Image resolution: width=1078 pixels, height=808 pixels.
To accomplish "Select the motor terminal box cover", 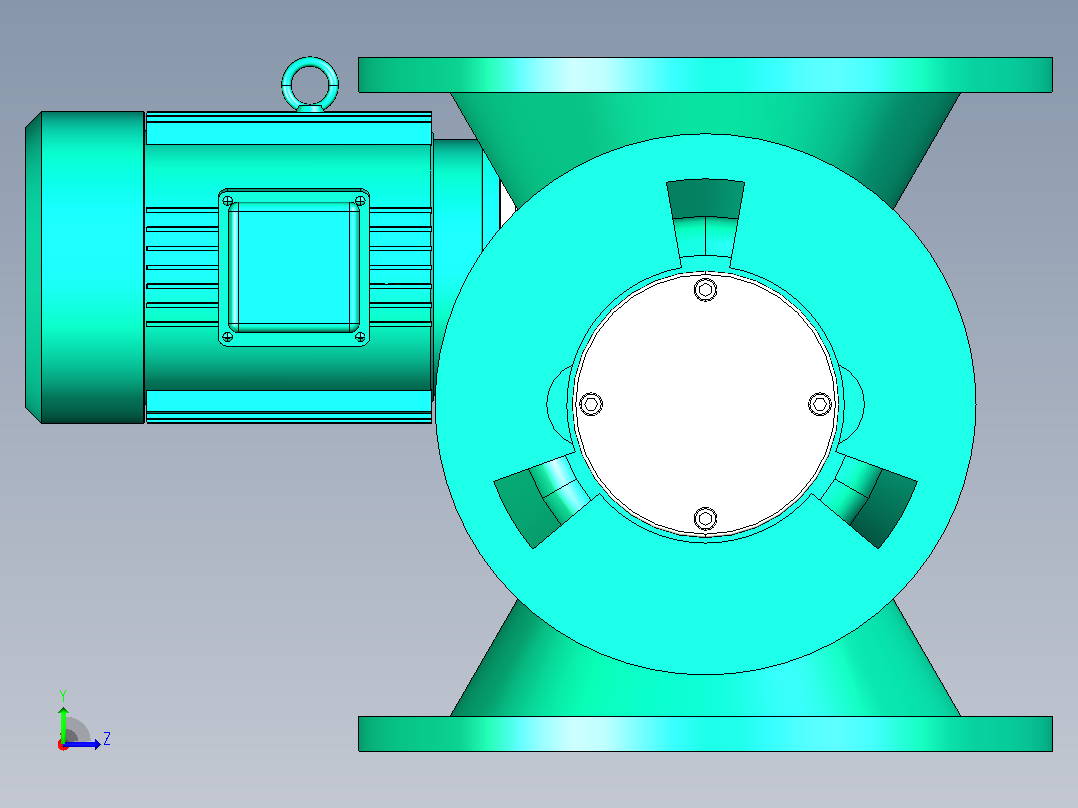I will point(294,267).
